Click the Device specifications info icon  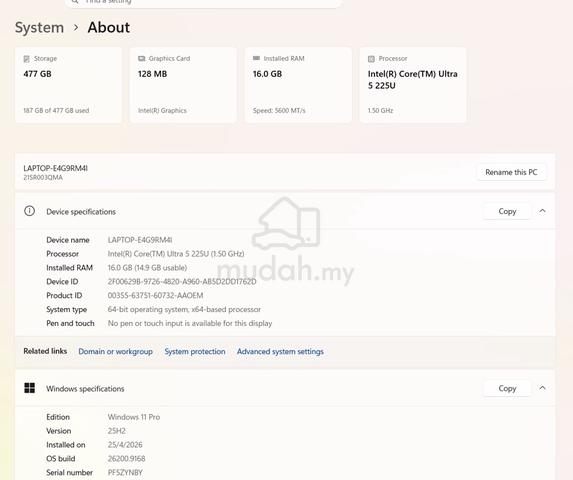[x=29, y=211]
